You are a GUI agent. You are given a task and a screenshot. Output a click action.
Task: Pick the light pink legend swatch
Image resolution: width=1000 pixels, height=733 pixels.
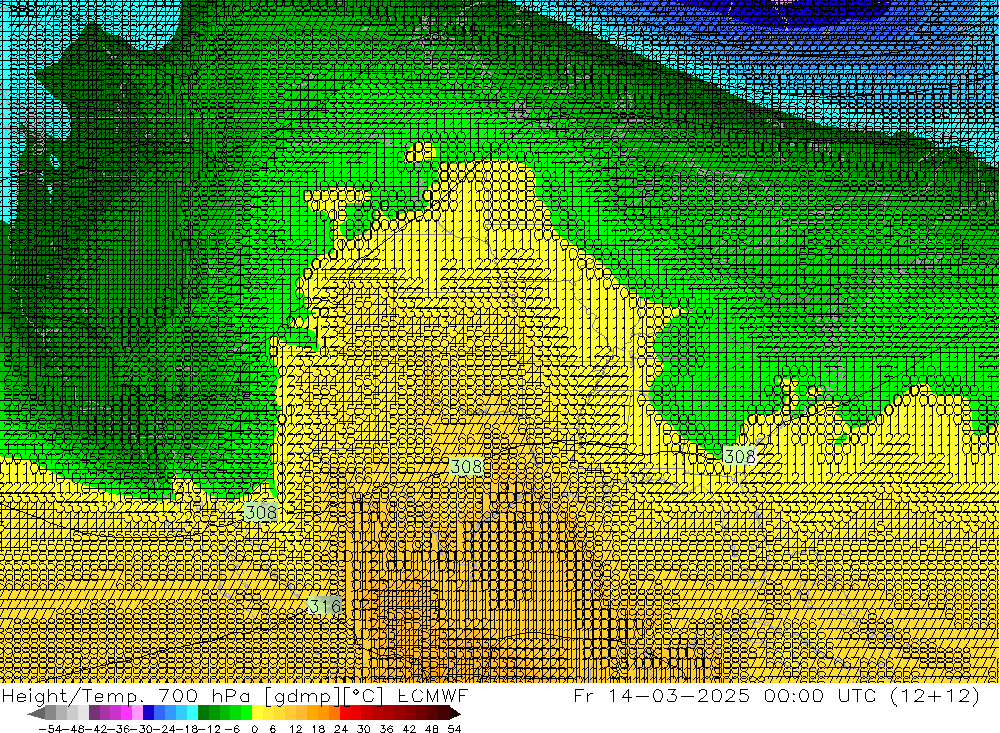(x=137, y=713)
